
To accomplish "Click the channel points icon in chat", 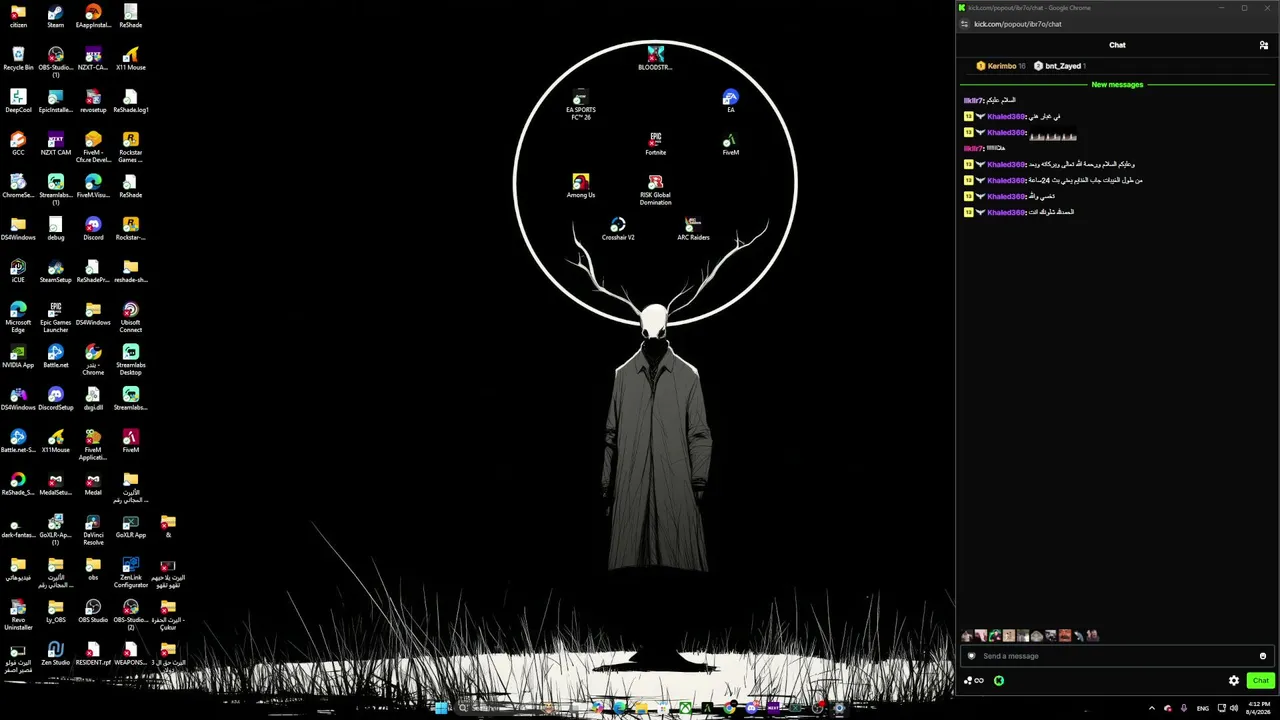I will tap(973, 681).
